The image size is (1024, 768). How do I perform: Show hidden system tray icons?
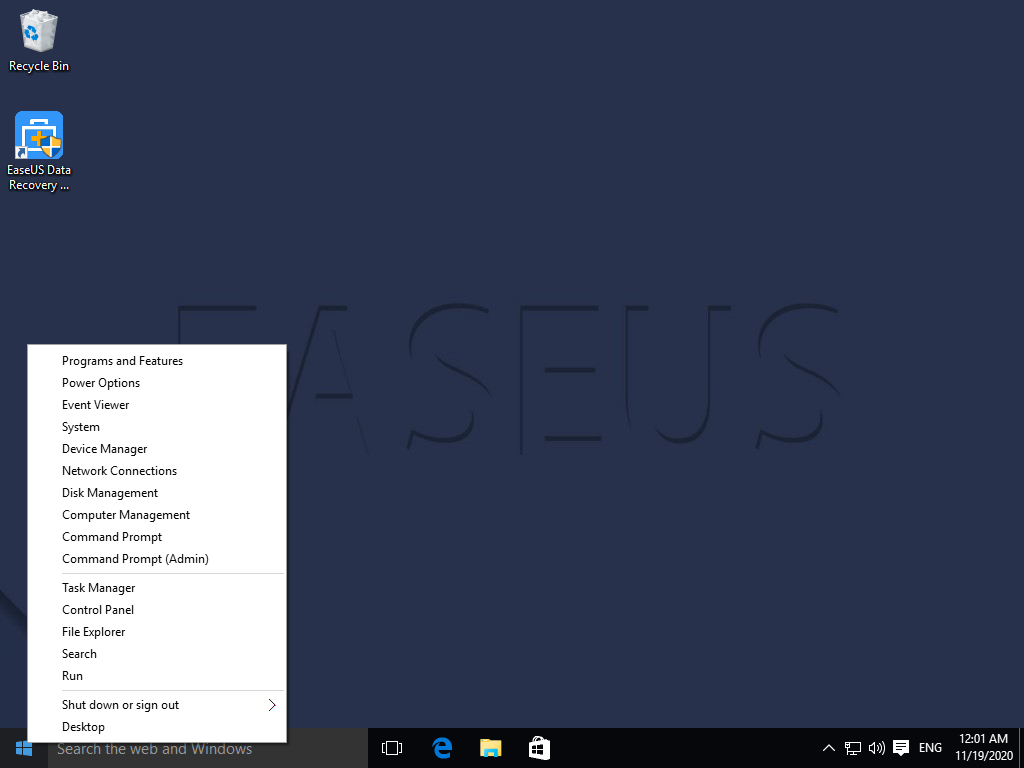pyautogui.click(x=829, y=748)
